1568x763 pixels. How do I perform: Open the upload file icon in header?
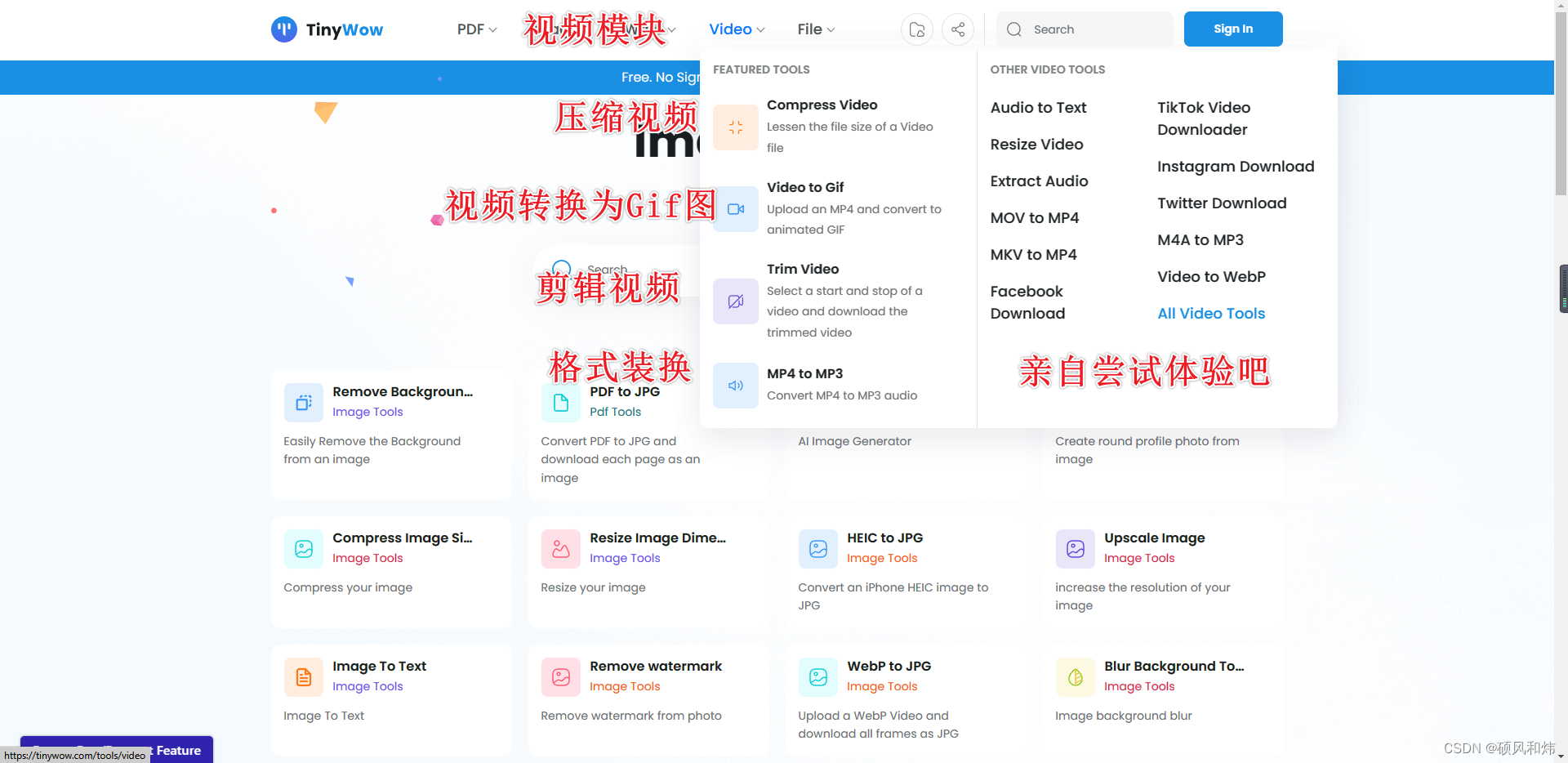[x=916, y=29]
